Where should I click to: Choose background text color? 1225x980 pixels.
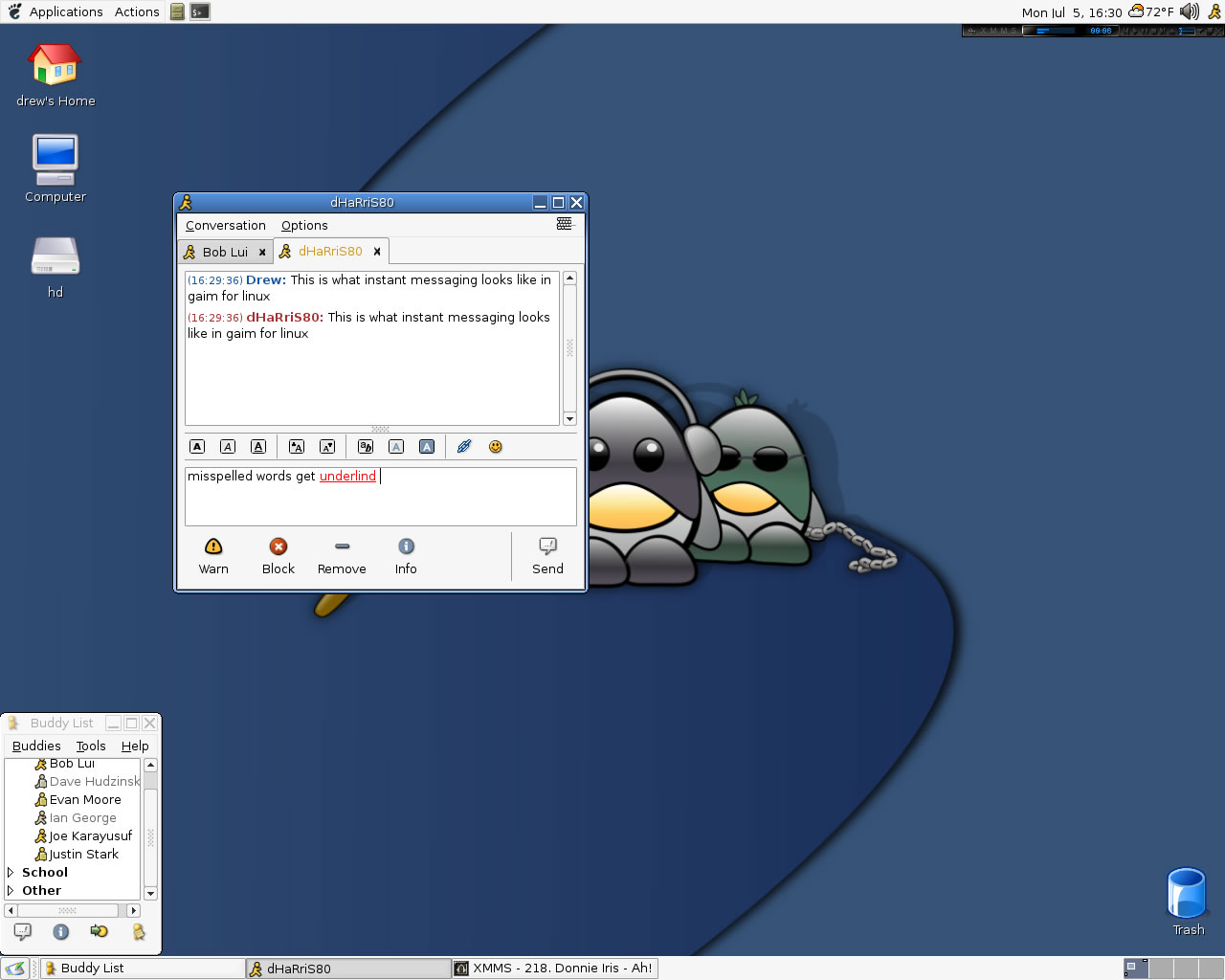(427, 447)
